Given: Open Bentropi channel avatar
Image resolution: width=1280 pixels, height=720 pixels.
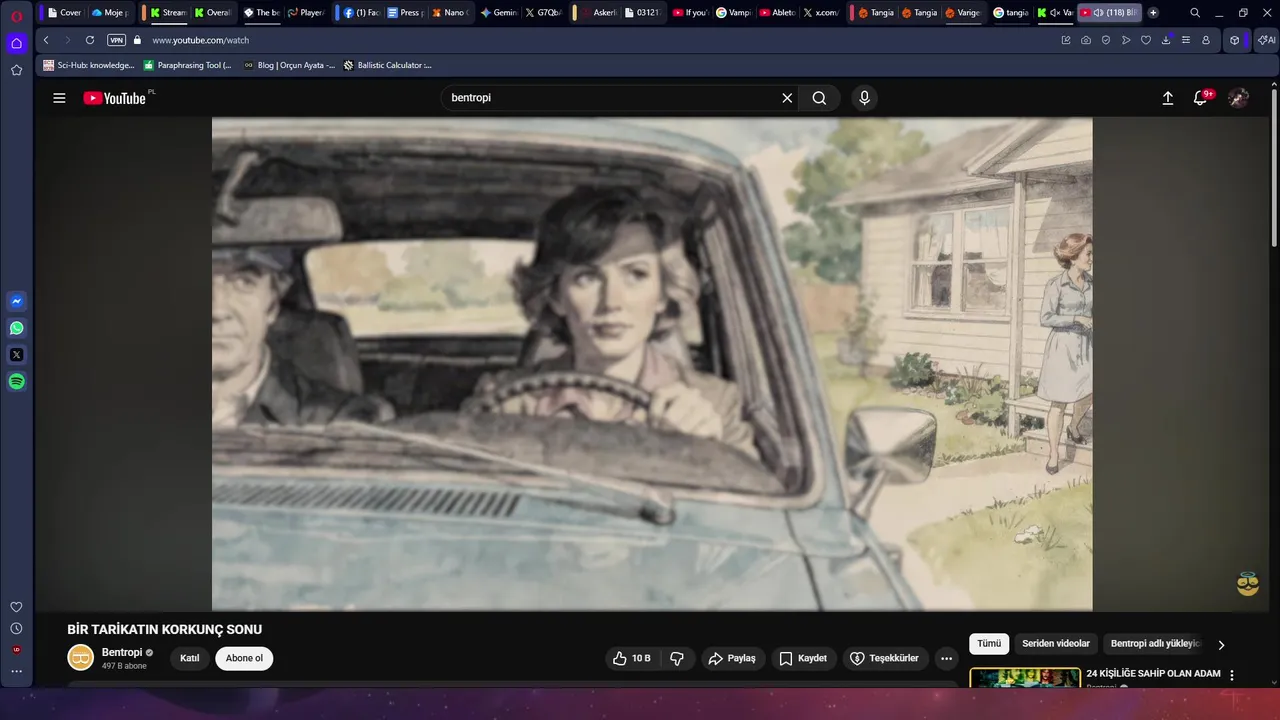Looking at the screenshot, I should click(80, 657).
